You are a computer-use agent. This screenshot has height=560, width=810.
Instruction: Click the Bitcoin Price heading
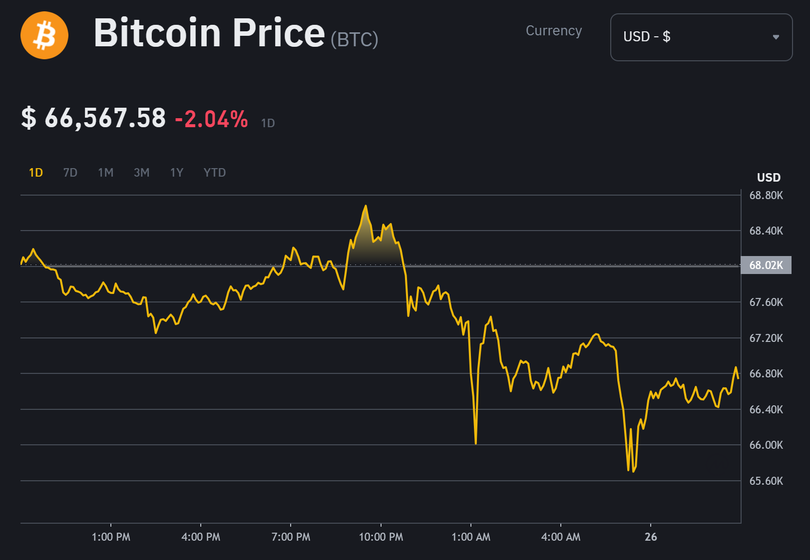208,35
